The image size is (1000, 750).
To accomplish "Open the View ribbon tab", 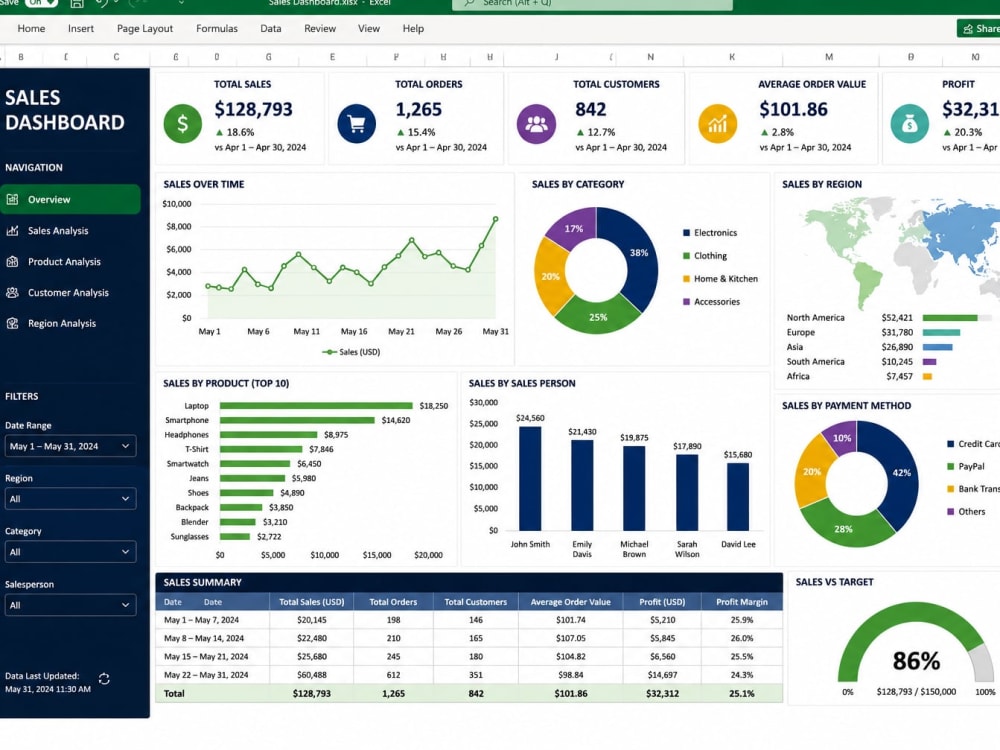I will 369,29.
